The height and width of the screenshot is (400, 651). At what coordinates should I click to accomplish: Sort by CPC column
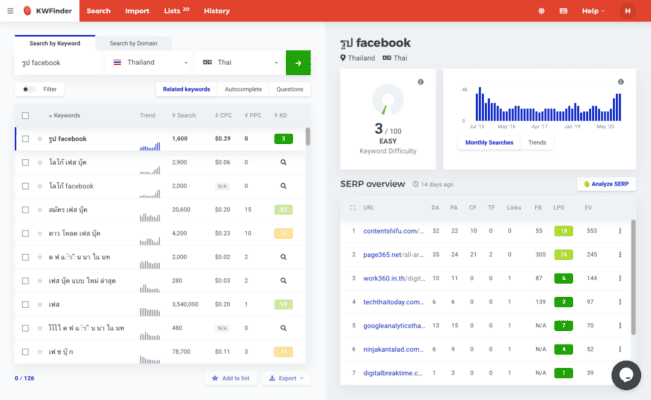[223, 115]
